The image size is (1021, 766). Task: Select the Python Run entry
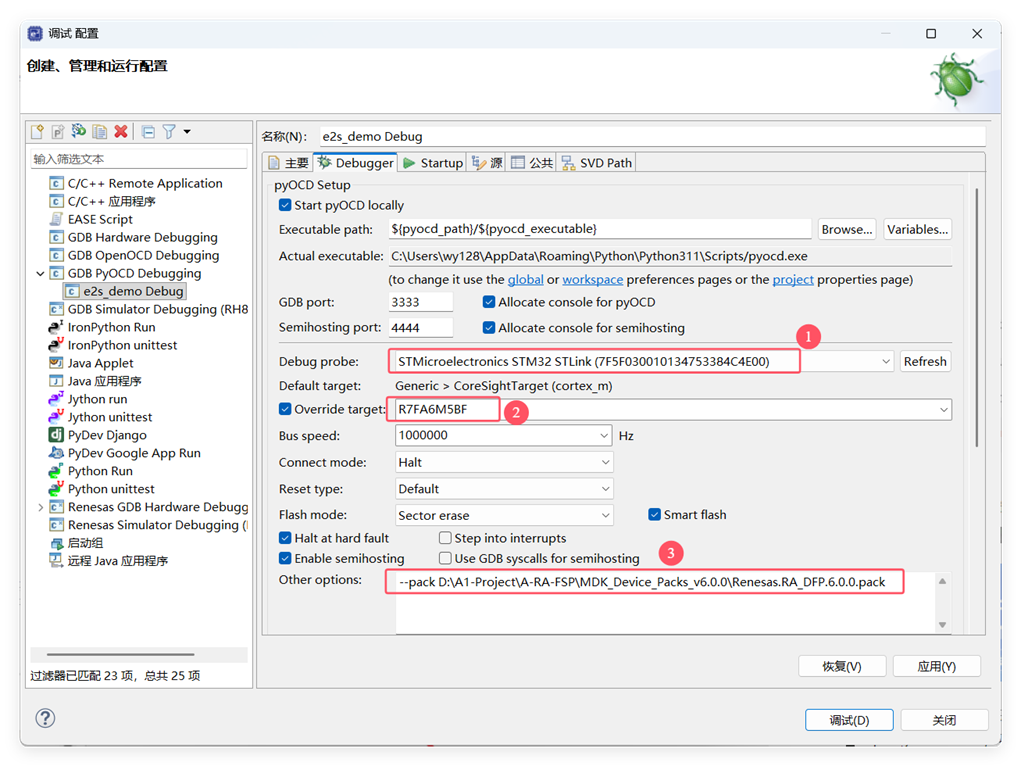tap(100, 471)
